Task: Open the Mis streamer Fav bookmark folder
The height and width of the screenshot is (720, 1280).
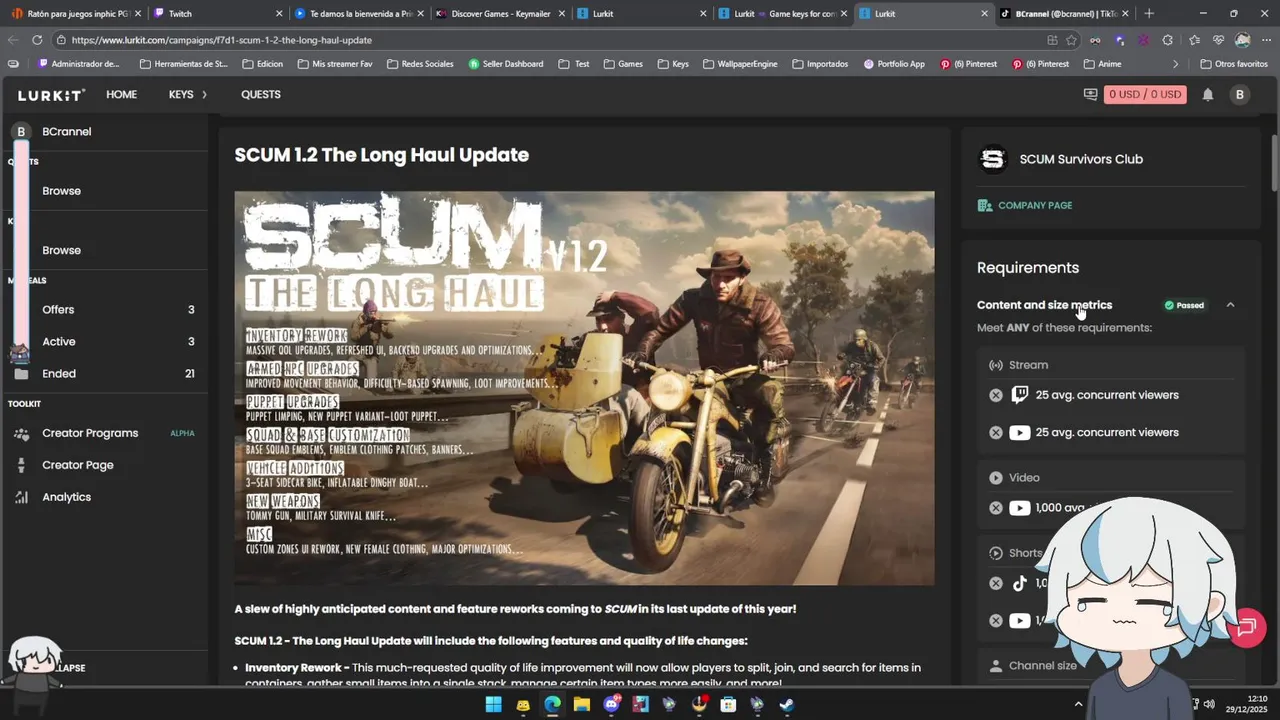Action: 335,64
